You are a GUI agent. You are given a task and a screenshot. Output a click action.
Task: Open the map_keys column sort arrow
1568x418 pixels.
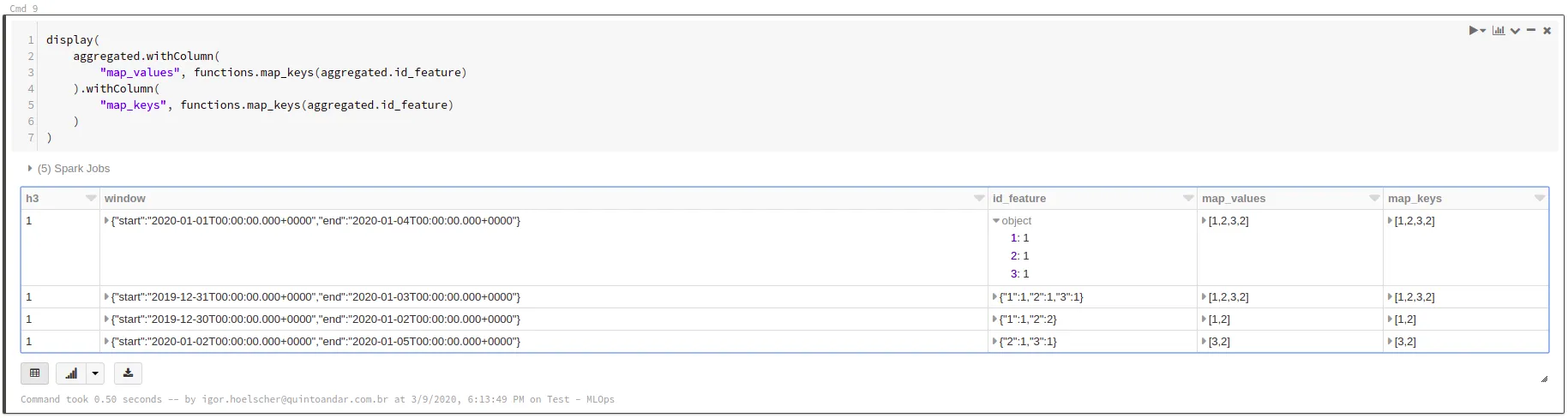[x=1539, y=199]
